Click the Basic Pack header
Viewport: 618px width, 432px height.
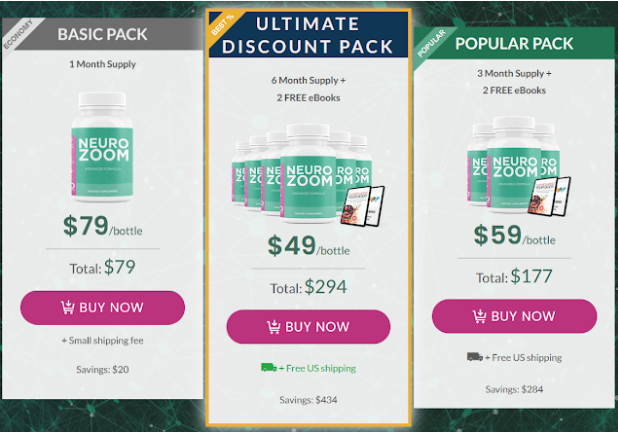point(102,34)
